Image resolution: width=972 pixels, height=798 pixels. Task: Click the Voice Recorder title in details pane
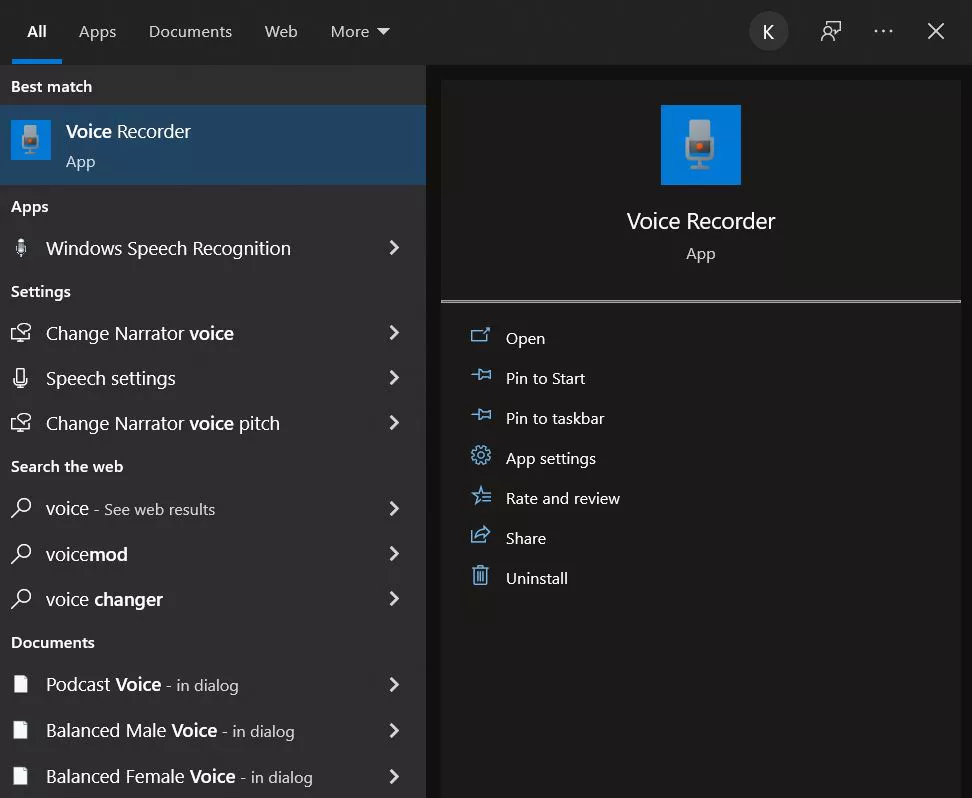[700, 221]
